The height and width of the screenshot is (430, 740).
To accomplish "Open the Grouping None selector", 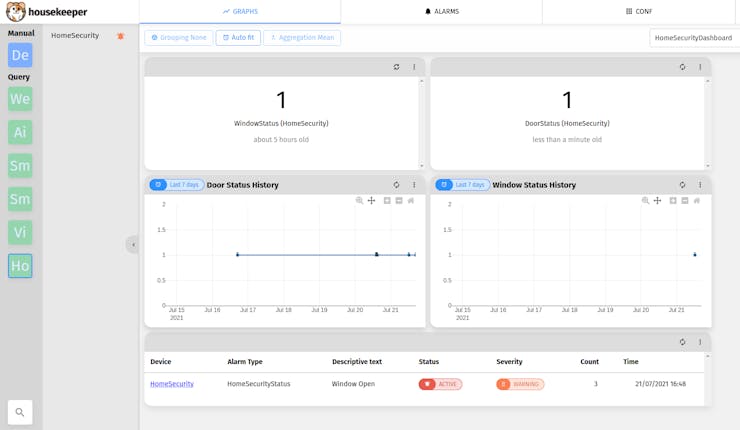I will (x=179, y=38).
